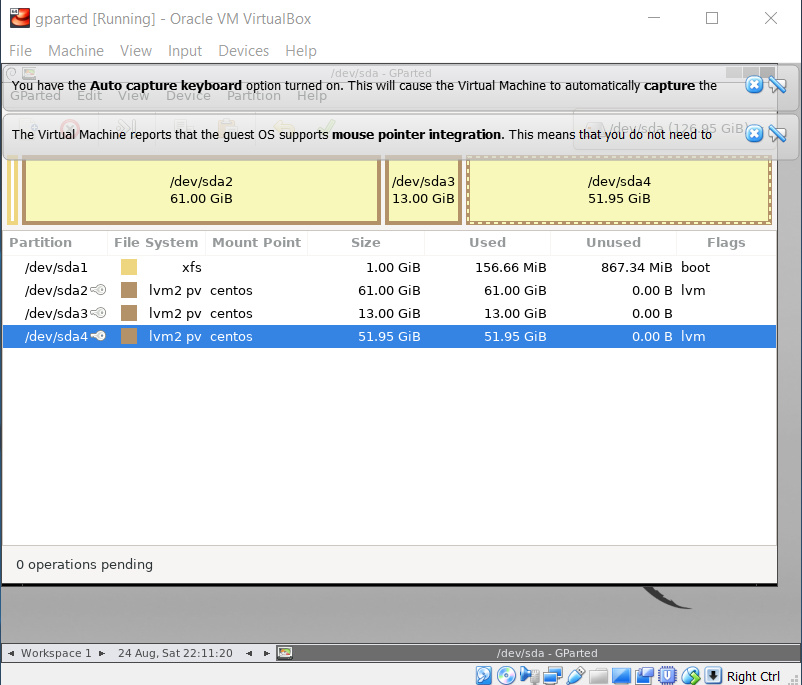Click the key icon beside /dev/sda4
The image size is (802, 685).
98,336
